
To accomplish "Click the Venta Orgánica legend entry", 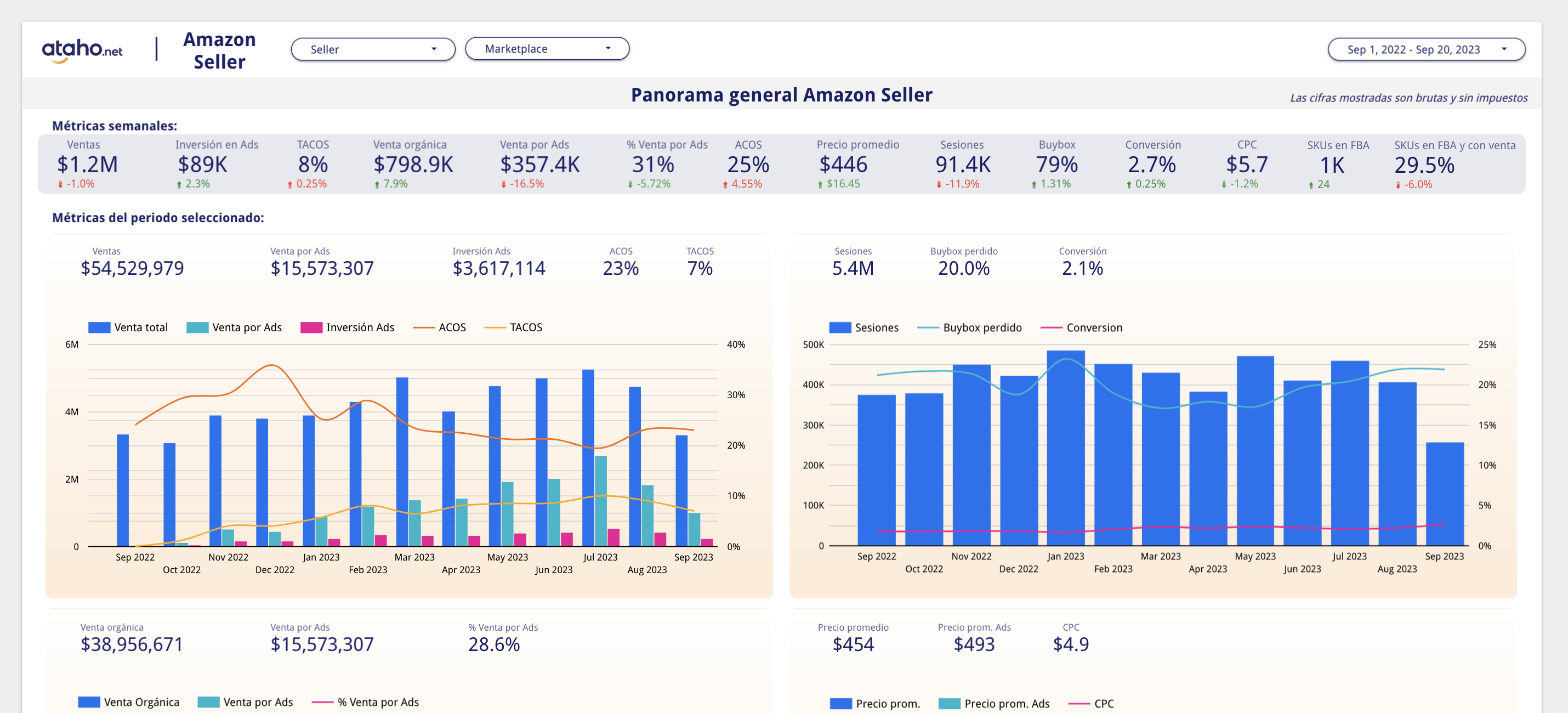I will (x=128, y=702).
